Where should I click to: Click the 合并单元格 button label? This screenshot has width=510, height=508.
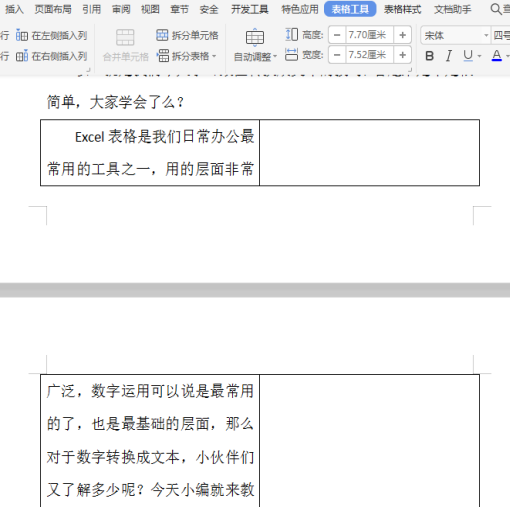point(125,57)
